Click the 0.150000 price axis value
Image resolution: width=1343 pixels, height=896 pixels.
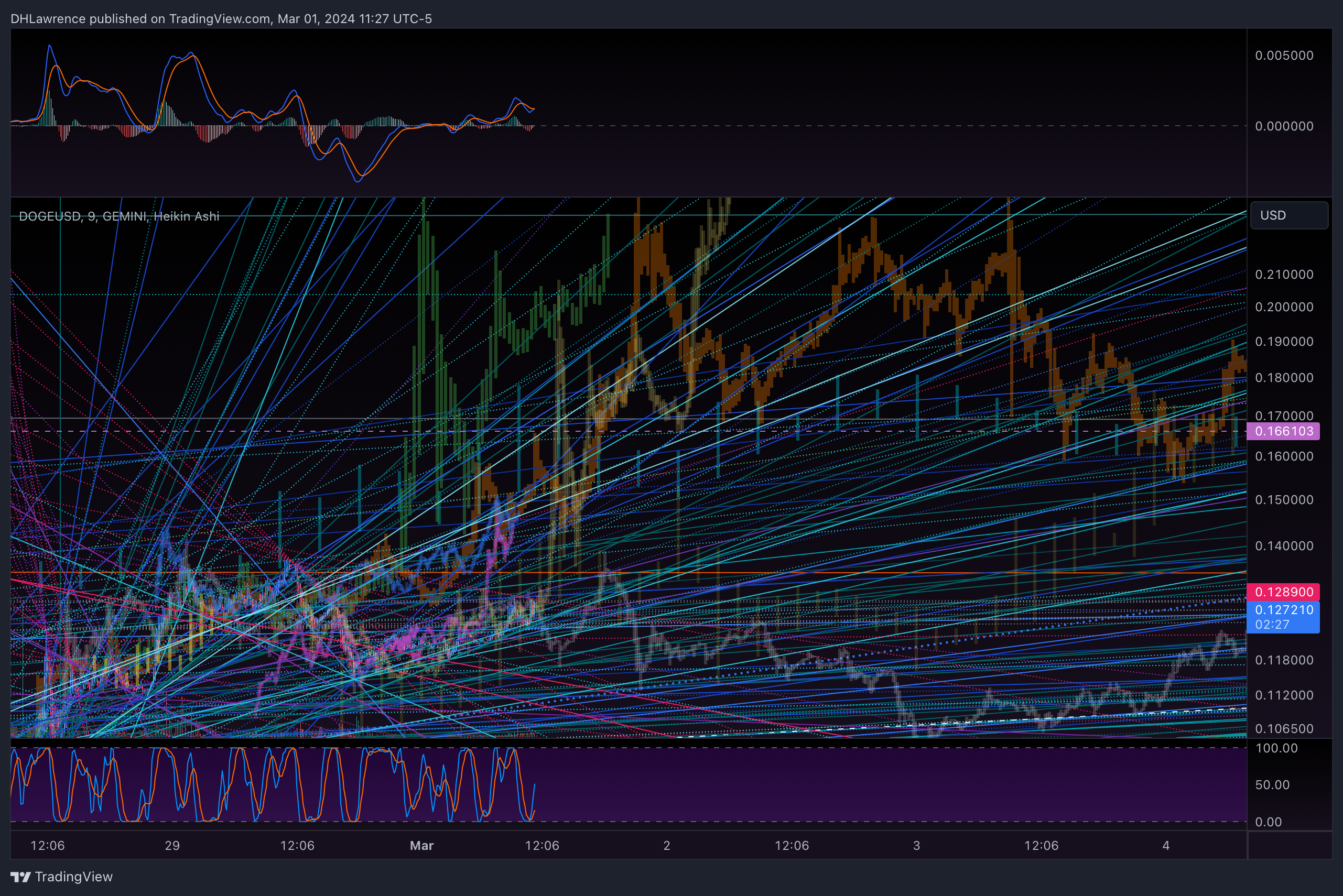click(1284, 499)
